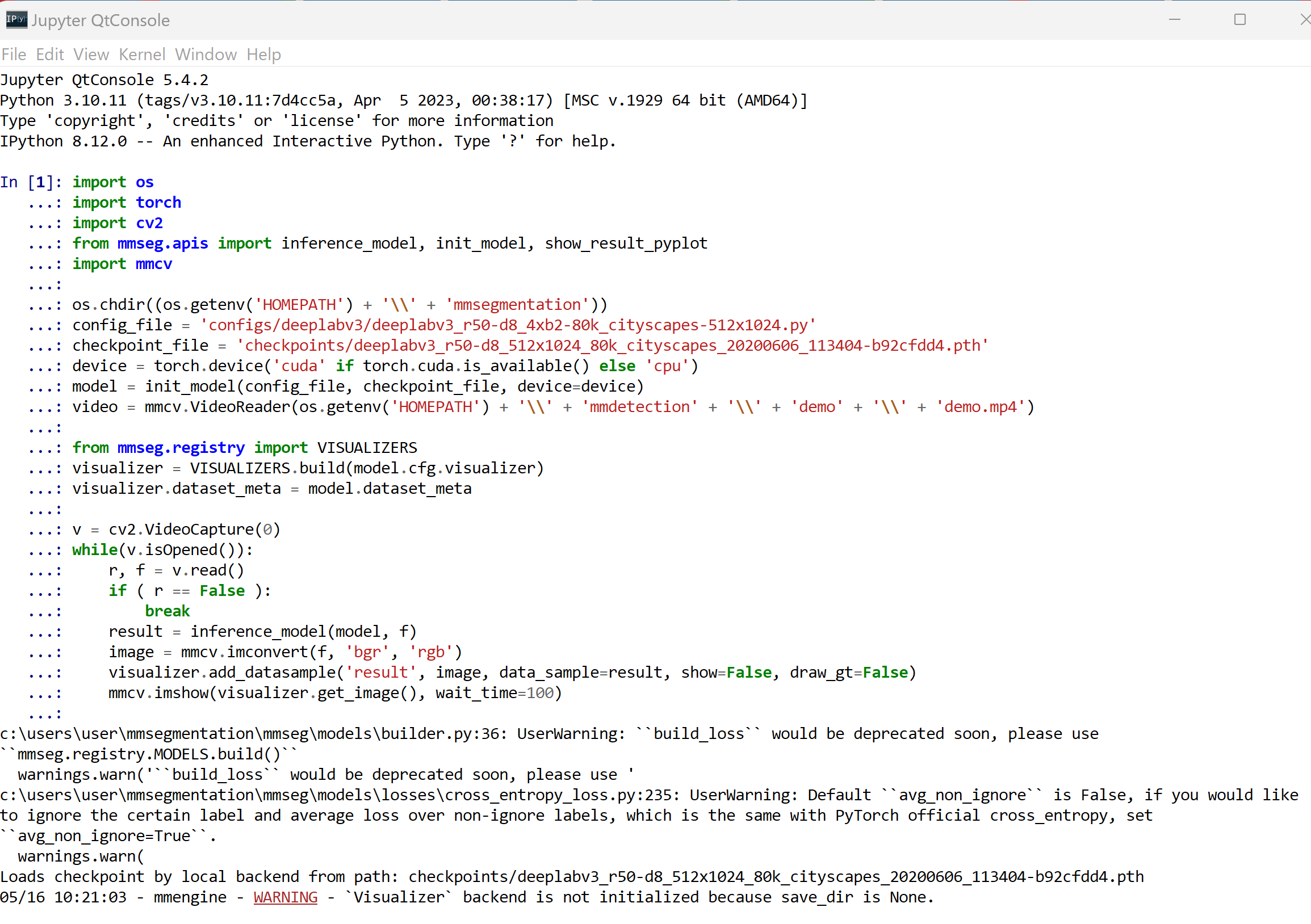The height and width of the screenshot is (924, 1311).
Task: Close the Jupyter QtConsole window
Action: [1305, 19]
